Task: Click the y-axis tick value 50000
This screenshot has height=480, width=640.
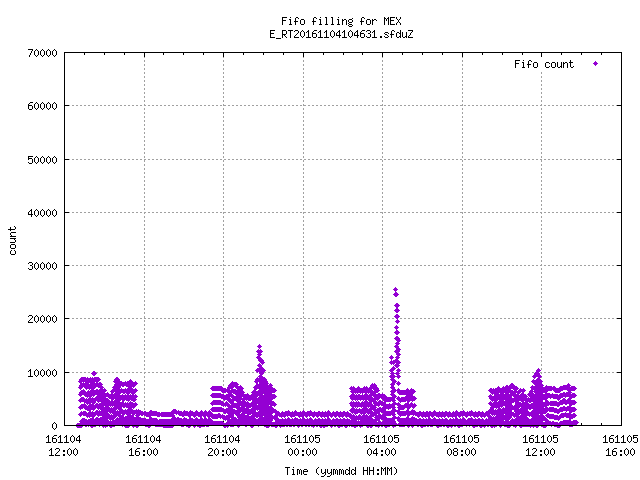Action: [x=42, y=160]
